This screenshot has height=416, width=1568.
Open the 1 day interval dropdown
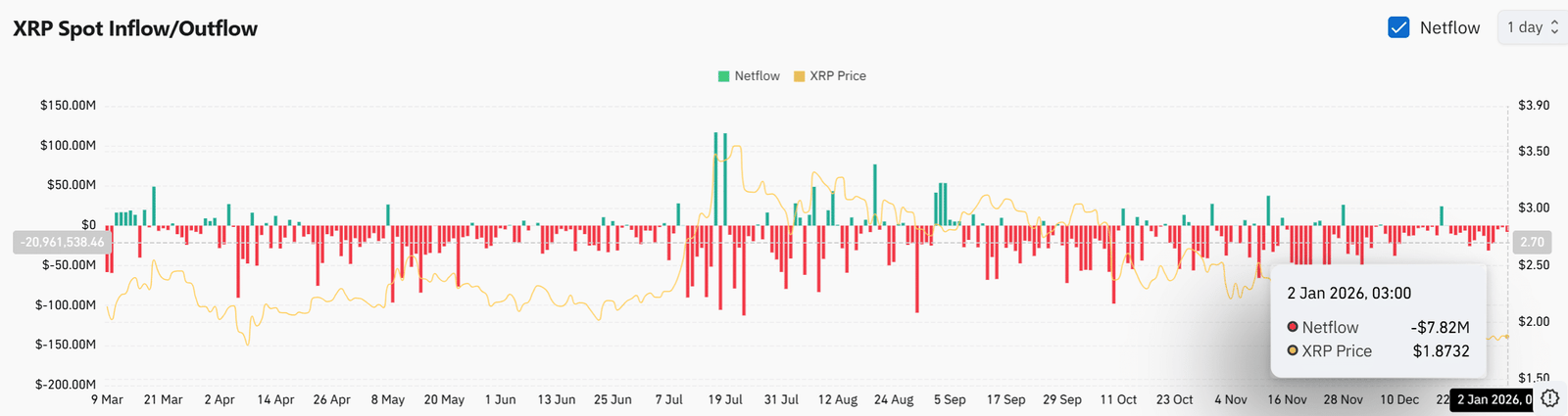[x=1533, y=27]
